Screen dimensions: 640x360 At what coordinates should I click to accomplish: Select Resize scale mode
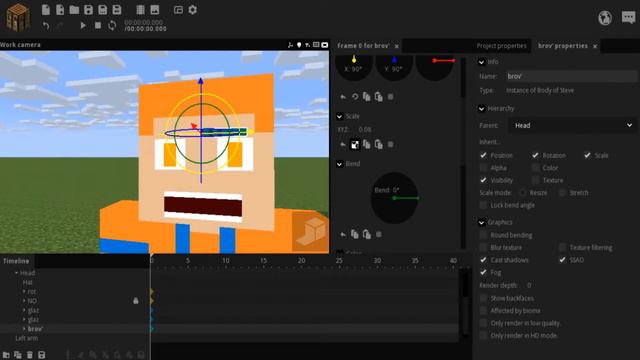[522, 192]
